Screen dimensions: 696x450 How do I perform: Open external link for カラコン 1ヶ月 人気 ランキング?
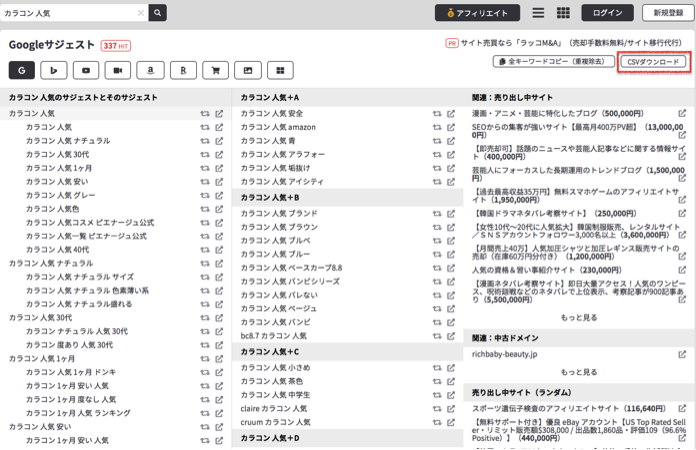point(219,413)
